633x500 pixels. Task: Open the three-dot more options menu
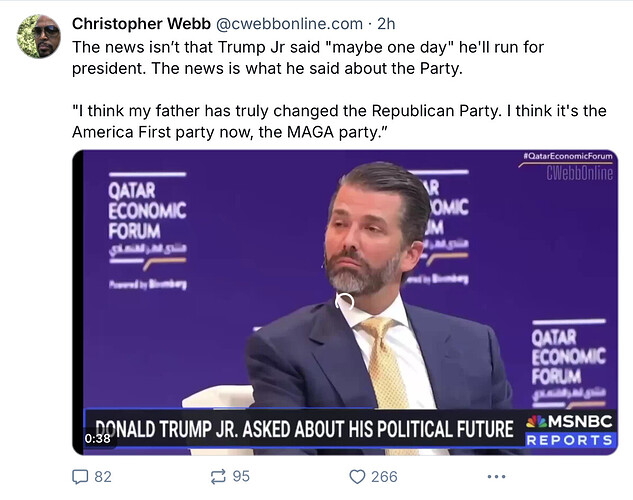[x=496, y=477]
